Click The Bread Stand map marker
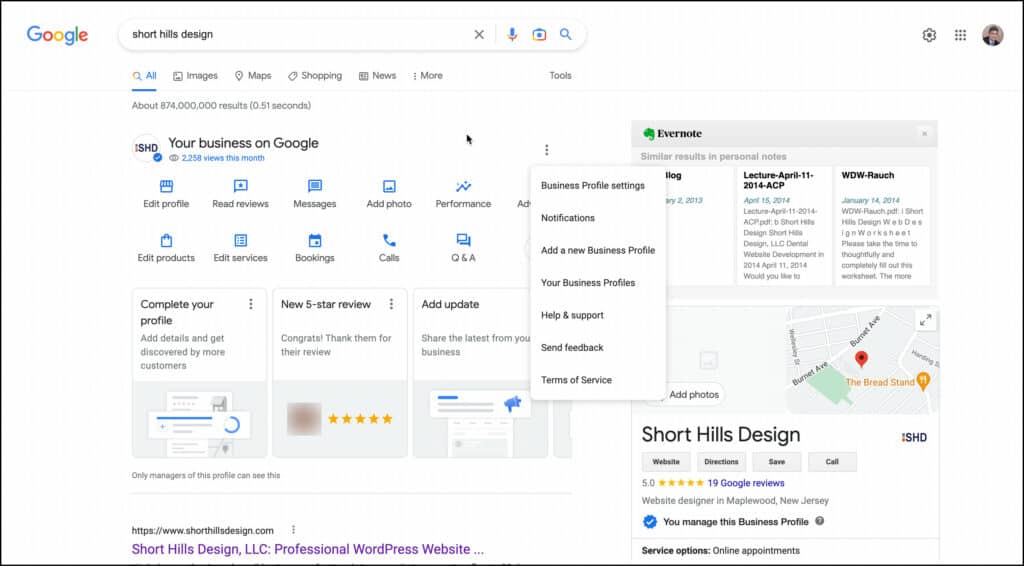 (x=923, y=381)
